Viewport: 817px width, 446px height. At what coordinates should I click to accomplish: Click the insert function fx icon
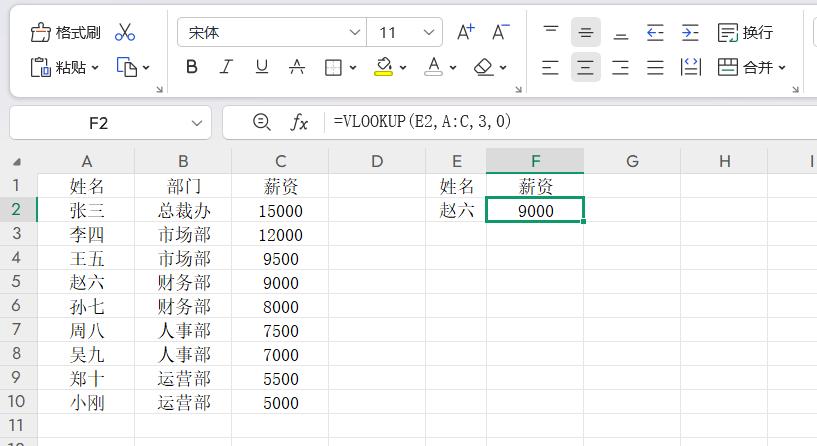click(299, 122)
